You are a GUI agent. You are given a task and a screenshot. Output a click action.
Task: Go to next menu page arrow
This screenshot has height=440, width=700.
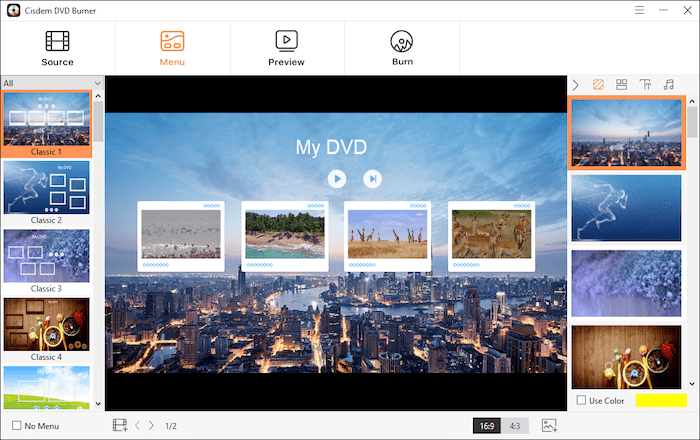point(151,426)
